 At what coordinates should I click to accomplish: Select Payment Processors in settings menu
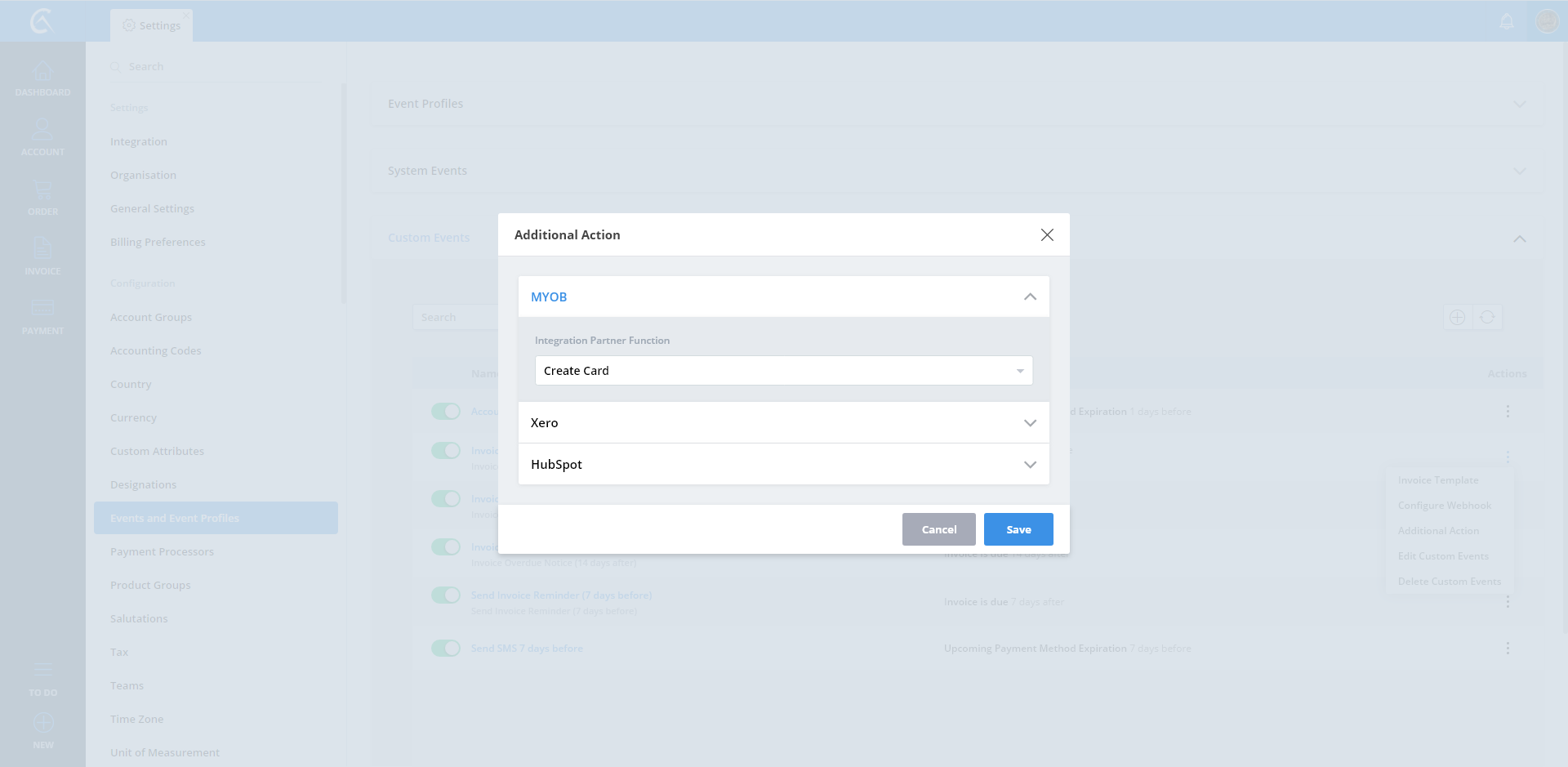(x=162, y=551)
